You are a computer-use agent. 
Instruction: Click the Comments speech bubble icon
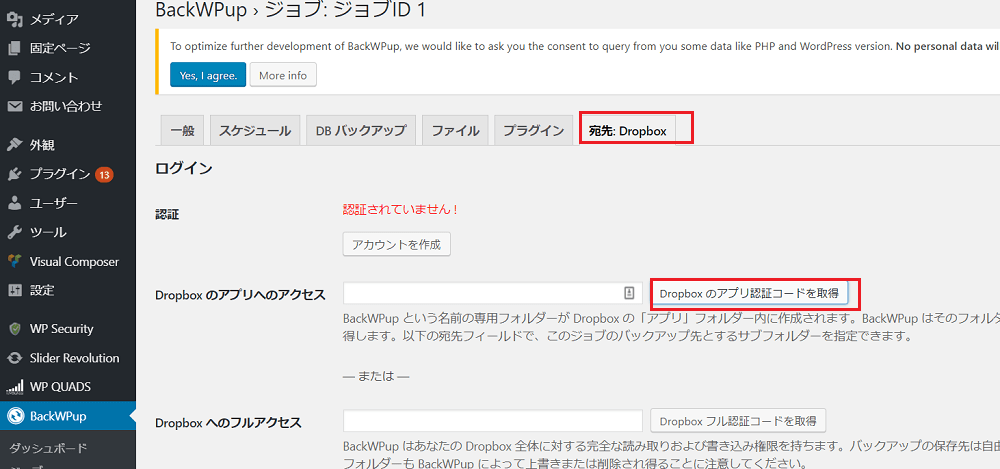pos(14,77)
